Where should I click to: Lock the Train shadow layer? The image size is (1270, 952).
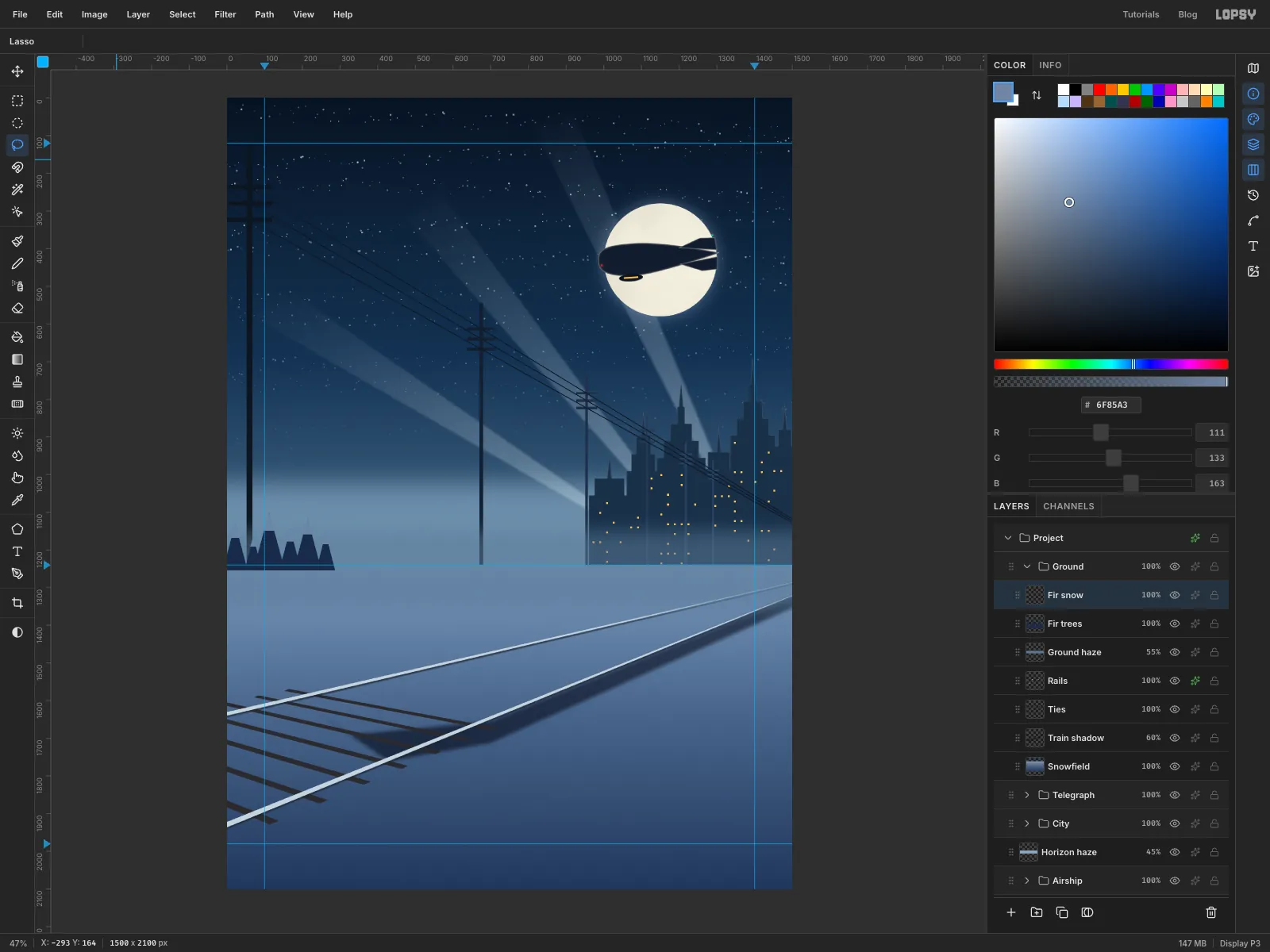coord(1214,738)
